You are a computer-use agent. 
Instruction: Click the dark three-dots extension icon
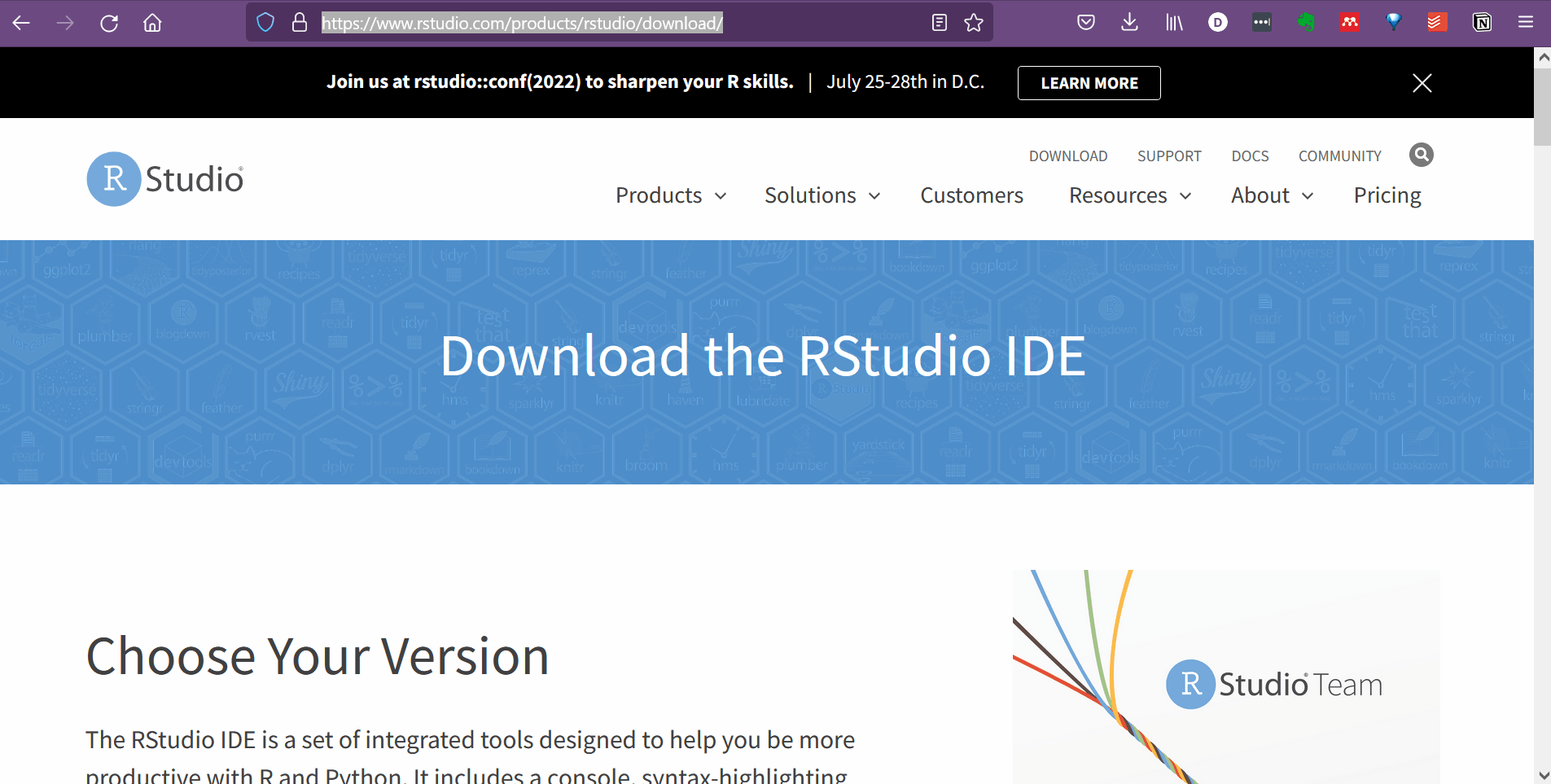click(1262, 23)
